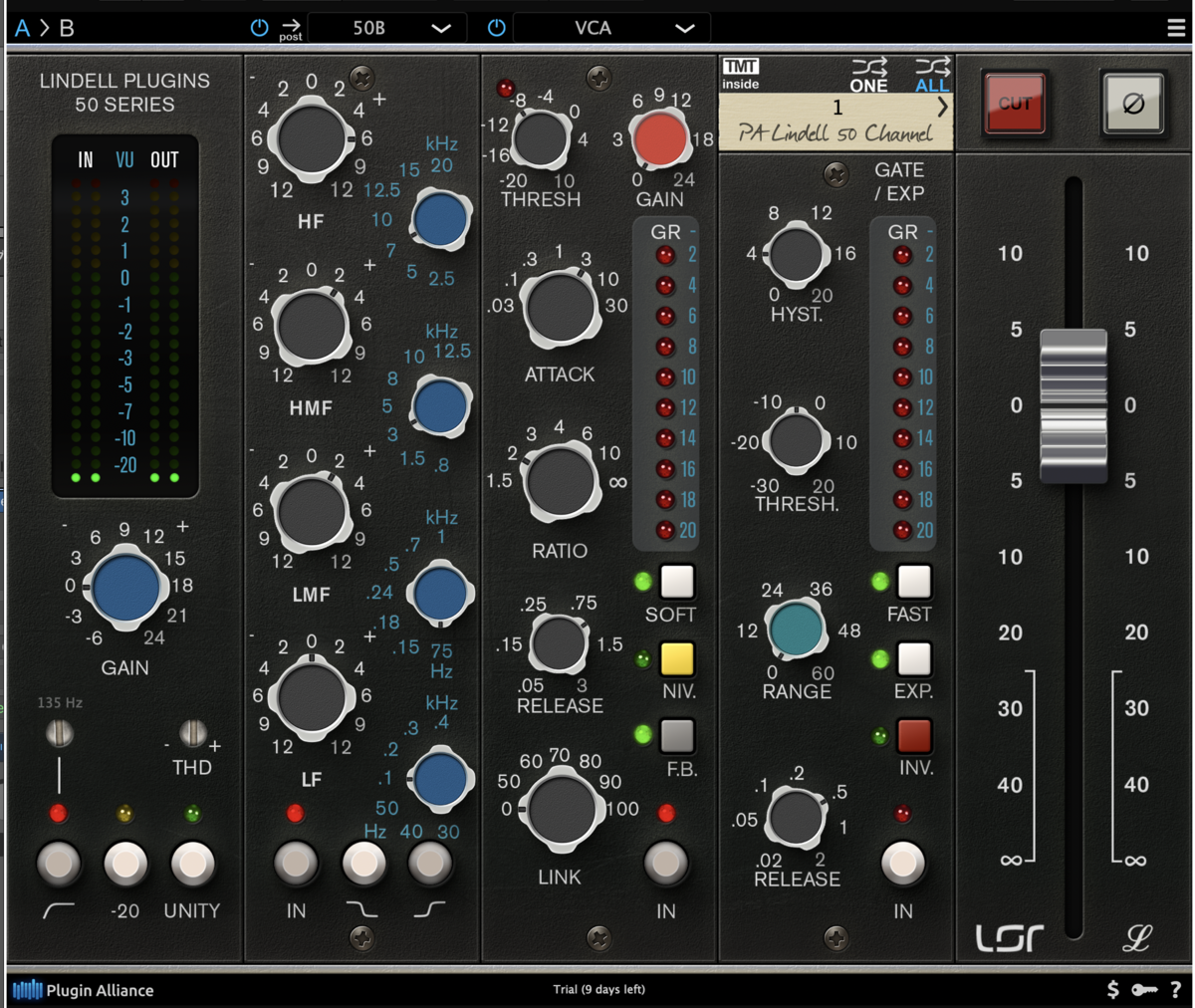Toggle the red gate INV. button
1195x1008 pixels.
[x=913, y=736]
